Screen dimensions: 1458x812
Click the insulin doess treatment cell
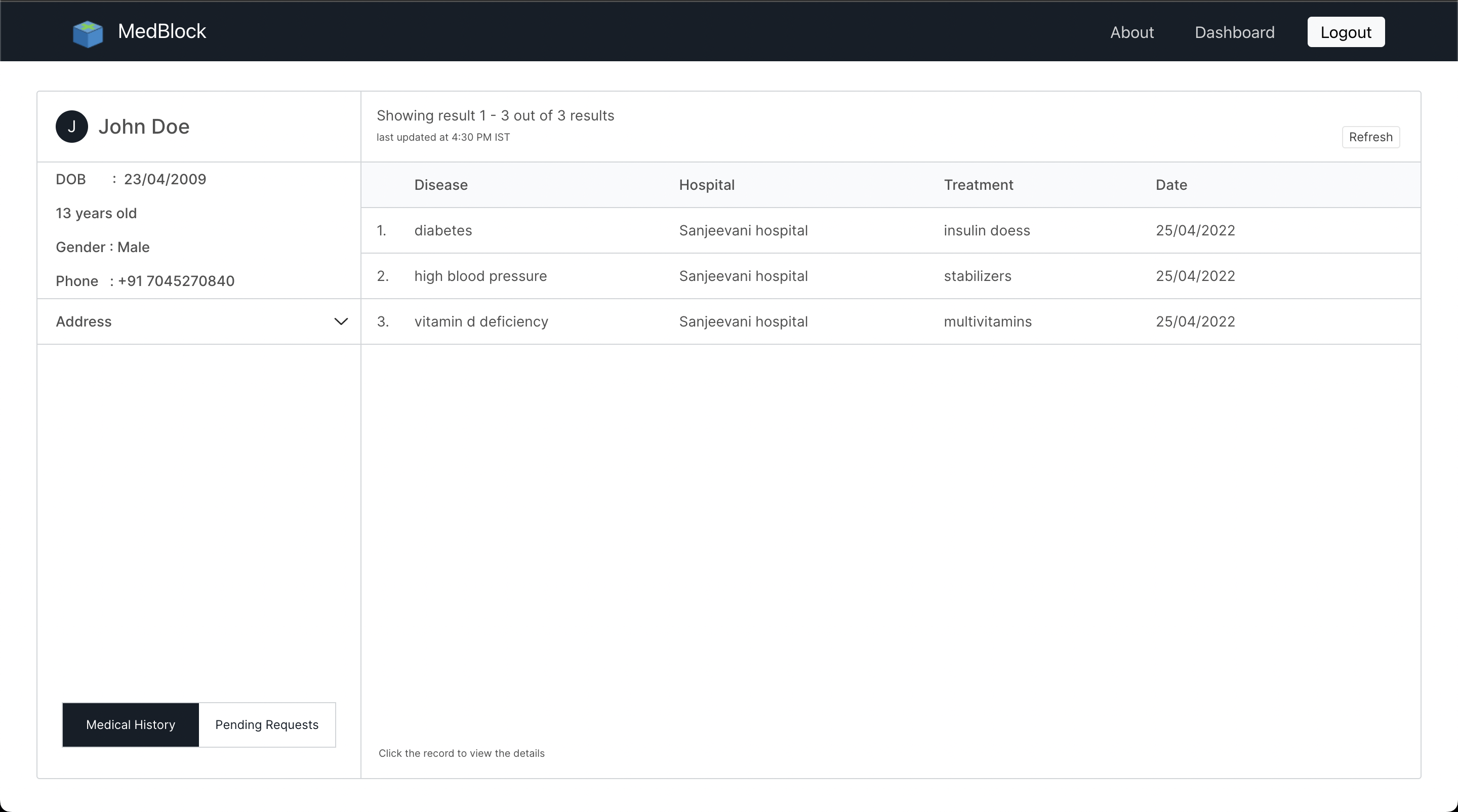987,230
